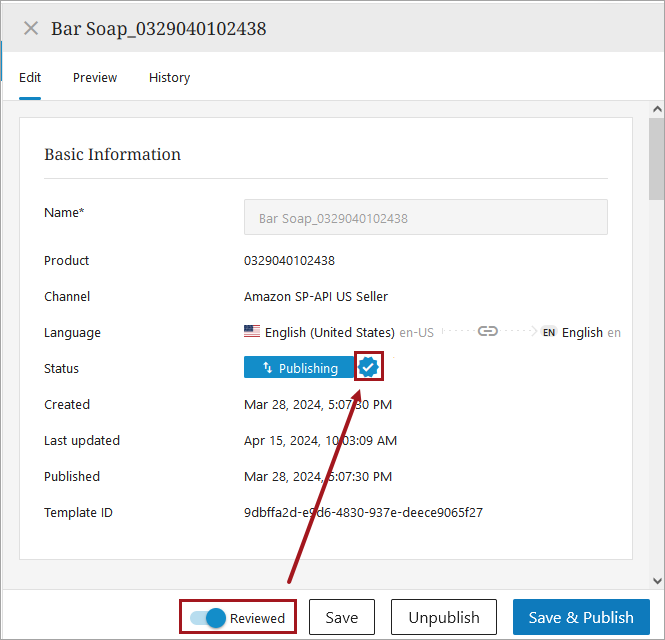The width and height of the screenshot is (665, 640).
Task: Toggle the Reviewed switch
Action: pos(209,618)
